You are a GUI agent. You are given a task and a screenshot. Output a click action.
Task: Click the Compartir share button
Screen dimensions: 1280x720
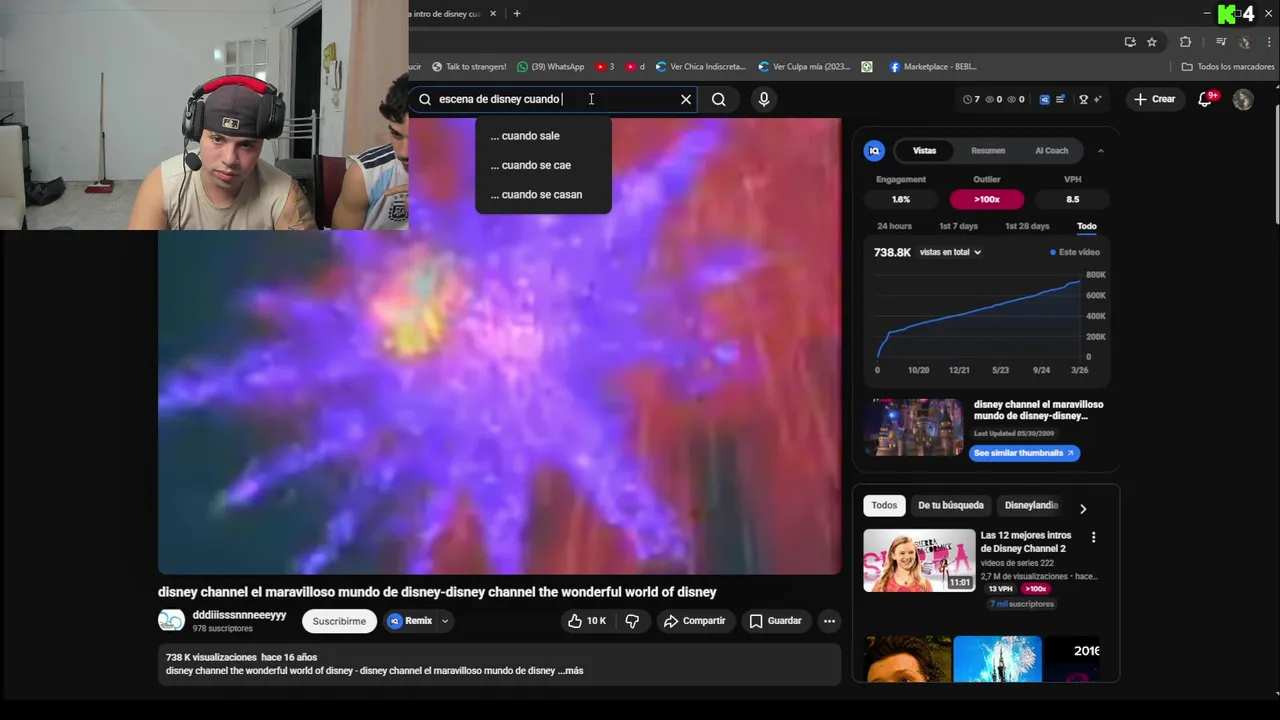click(695, 621)
